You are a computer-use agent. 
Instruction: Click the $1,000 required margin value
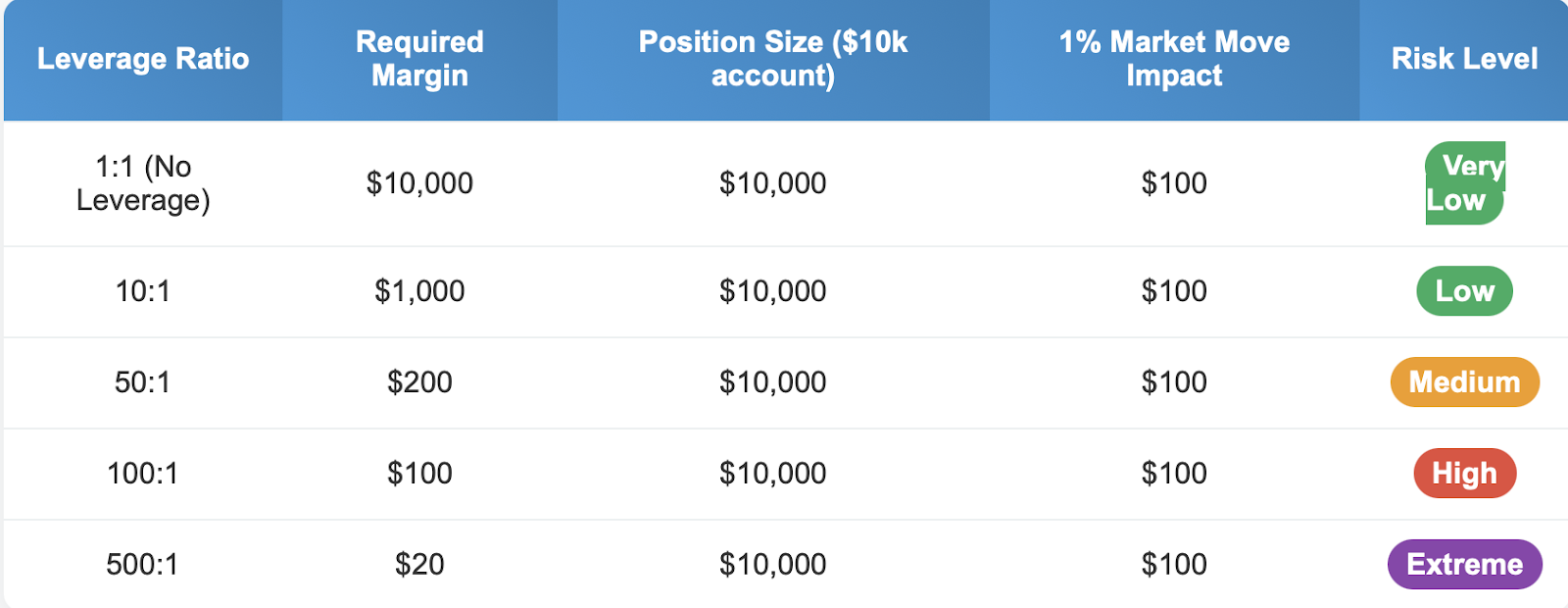pos(419,291)
